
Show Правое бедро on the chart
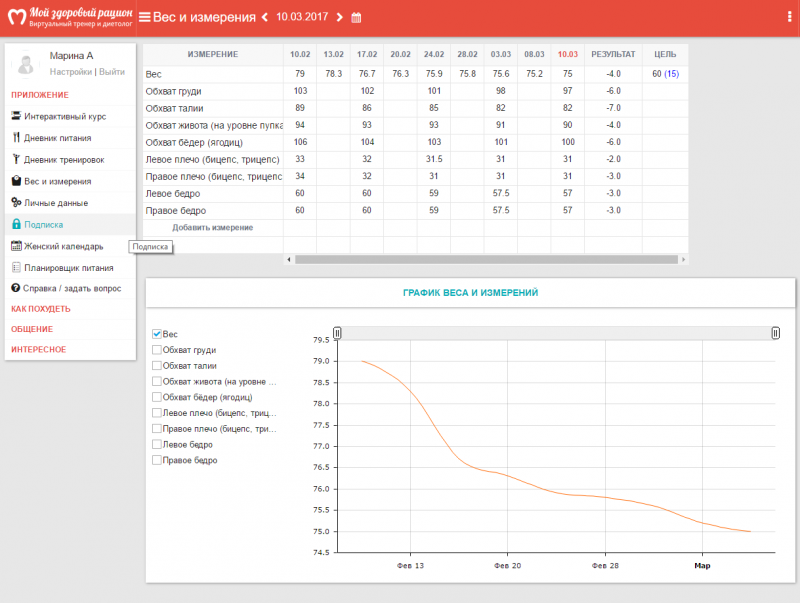tap(157, 460)
